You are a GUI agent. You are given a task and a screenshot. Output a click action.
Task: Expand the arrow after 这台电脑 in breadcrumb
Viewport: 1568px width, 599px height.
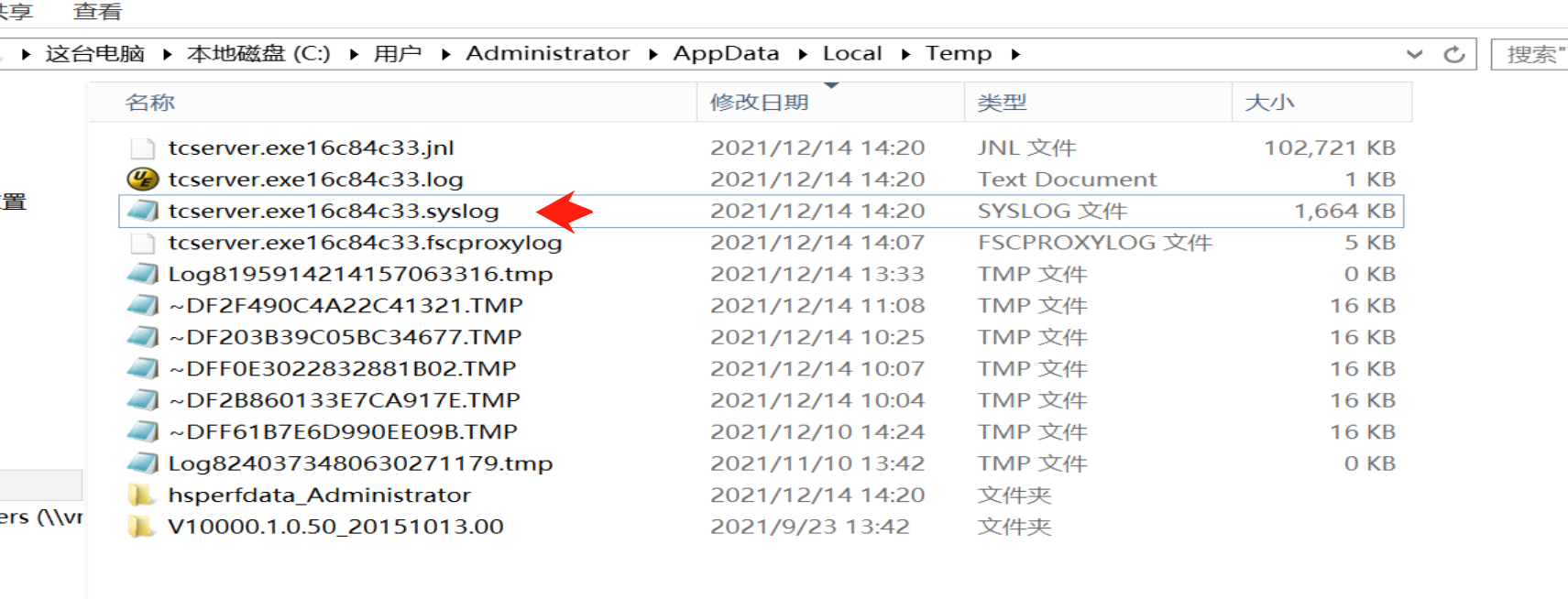point(167,54)
